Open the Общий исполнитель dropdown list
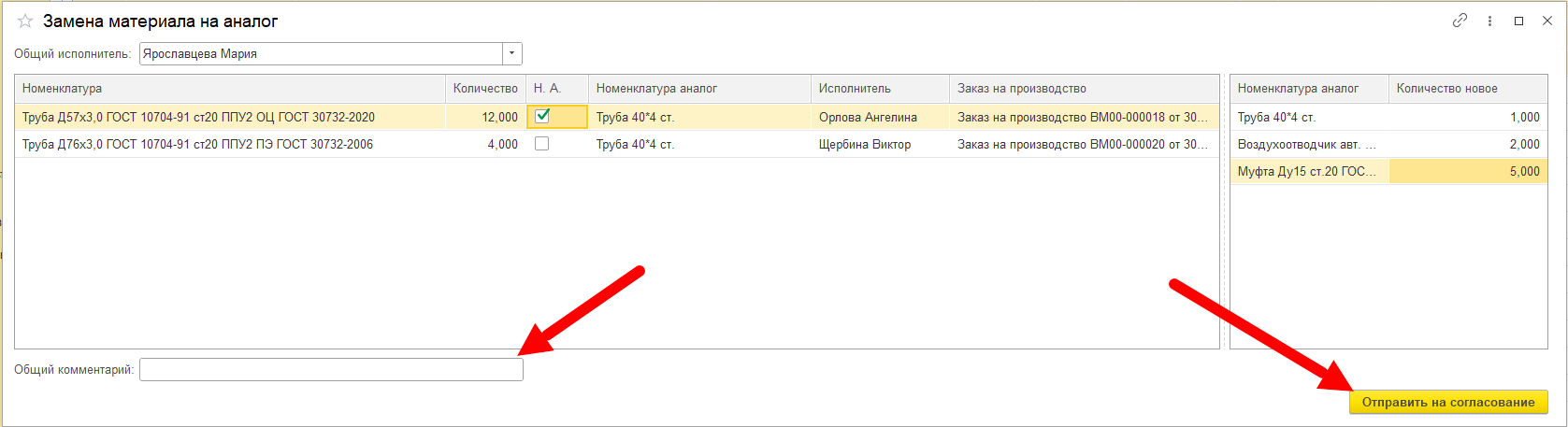The height and width of the screenshot is (427, 1568). 512,54
